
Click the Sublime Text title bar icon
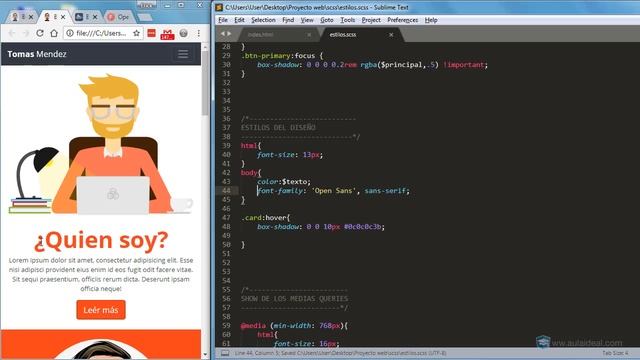pyautogui.click(x=219, y=7)
